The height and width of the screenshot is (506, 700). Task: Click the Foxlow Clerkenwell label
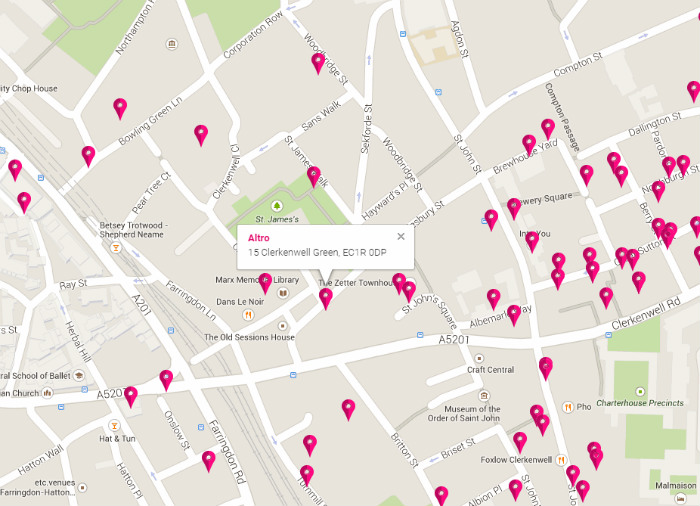pos(516,460)
